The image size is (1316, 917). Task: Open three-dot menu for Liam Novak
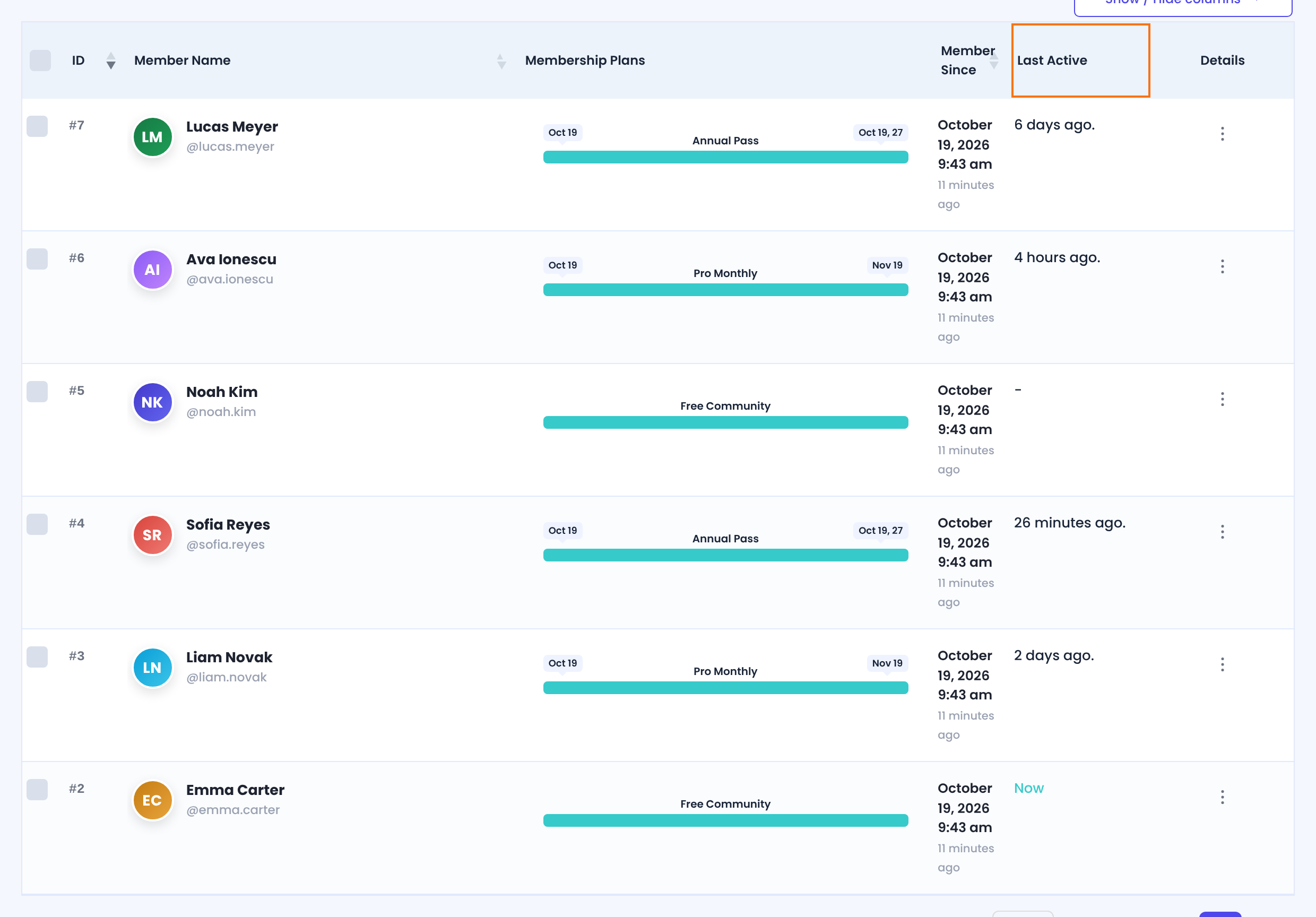tap(1222, 664)
